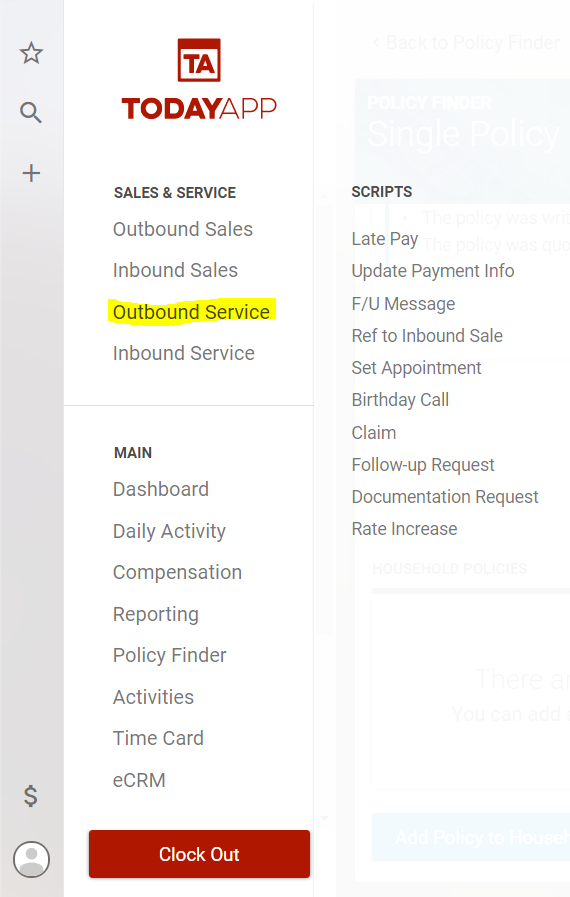Screen dimensions: 570x897
Task: Open the search magnifier icon
Action: 31,113
